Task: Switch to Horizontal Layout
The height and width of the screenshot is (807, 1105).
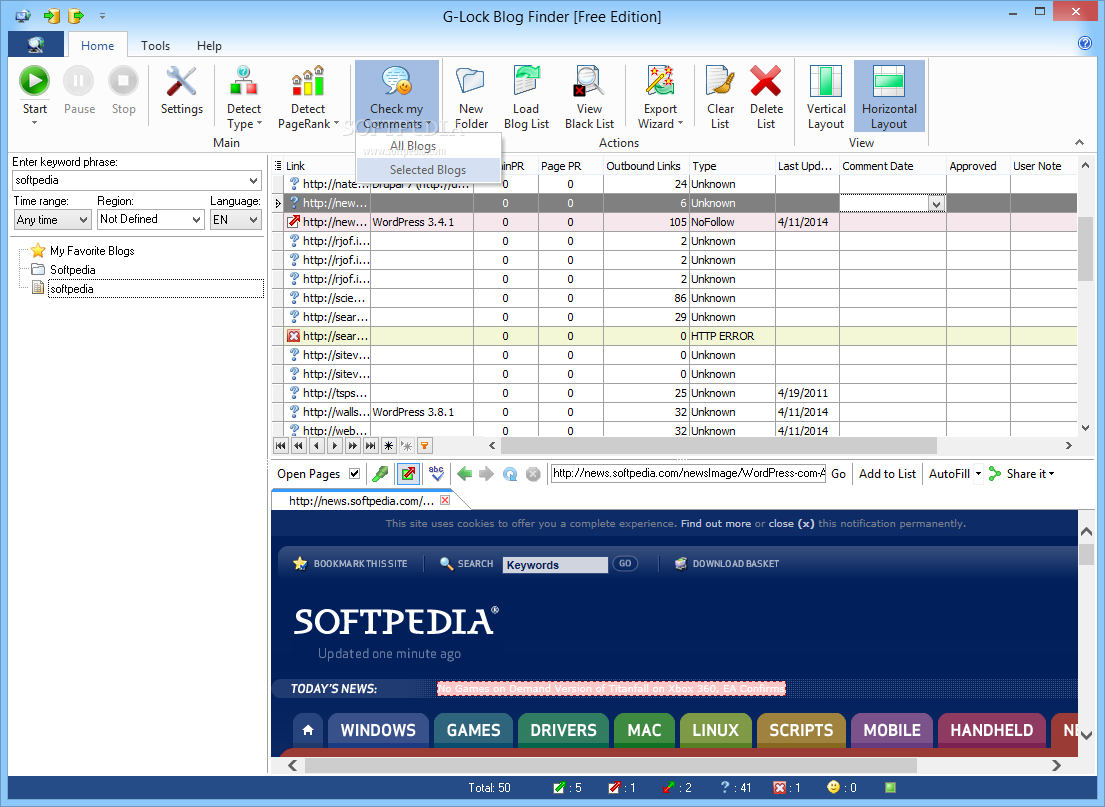Action: pyautogui.click(x=889, y=96)
